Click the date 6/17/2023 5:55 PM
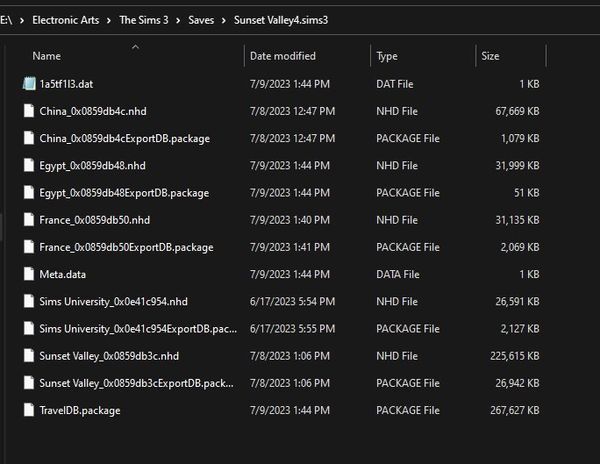Image resolution: width=600 pixels, height=464 pixels. (x=292, y=328)
